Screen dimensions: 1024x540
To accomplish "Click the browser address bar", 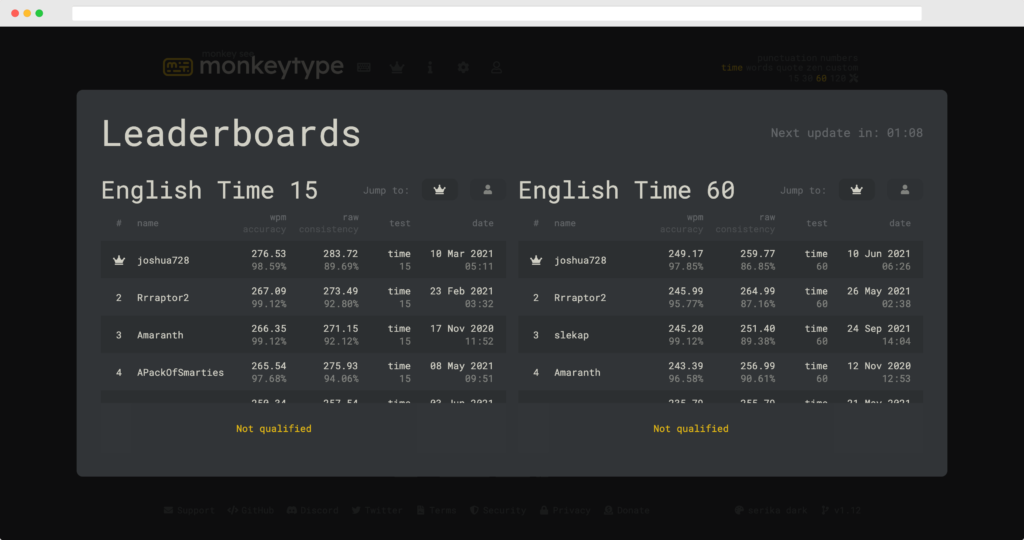I will pyautogui.click(x=496, y=13).
